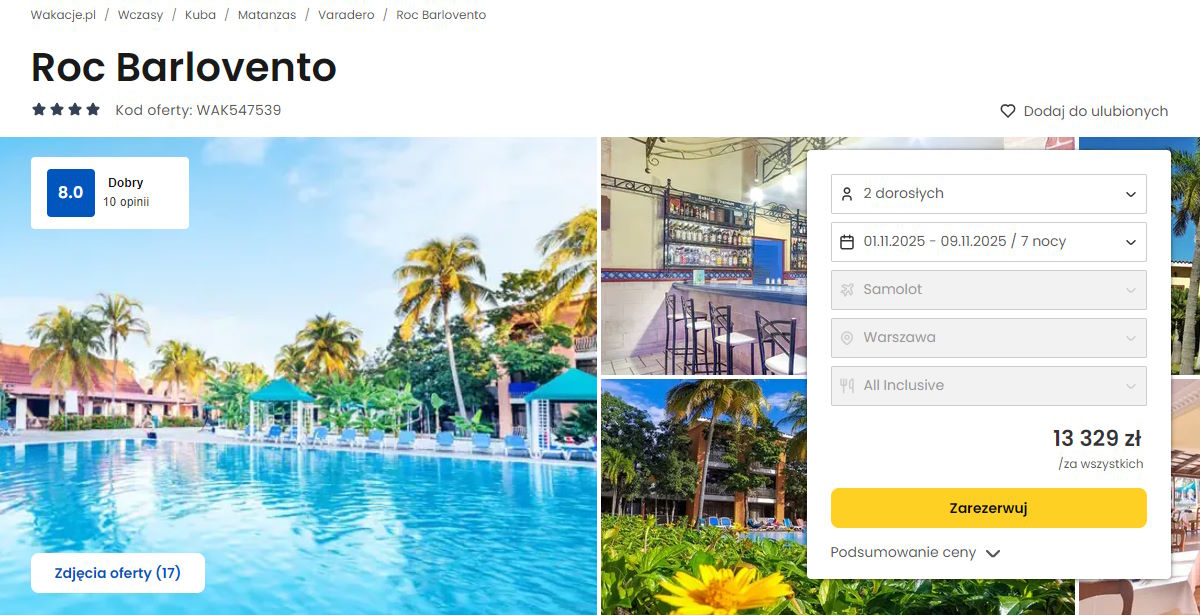Image resolution: width=1200 pixels, height=615 pixels.
Task: Click the heart icon to favorite
Action: pos(1008,111)
